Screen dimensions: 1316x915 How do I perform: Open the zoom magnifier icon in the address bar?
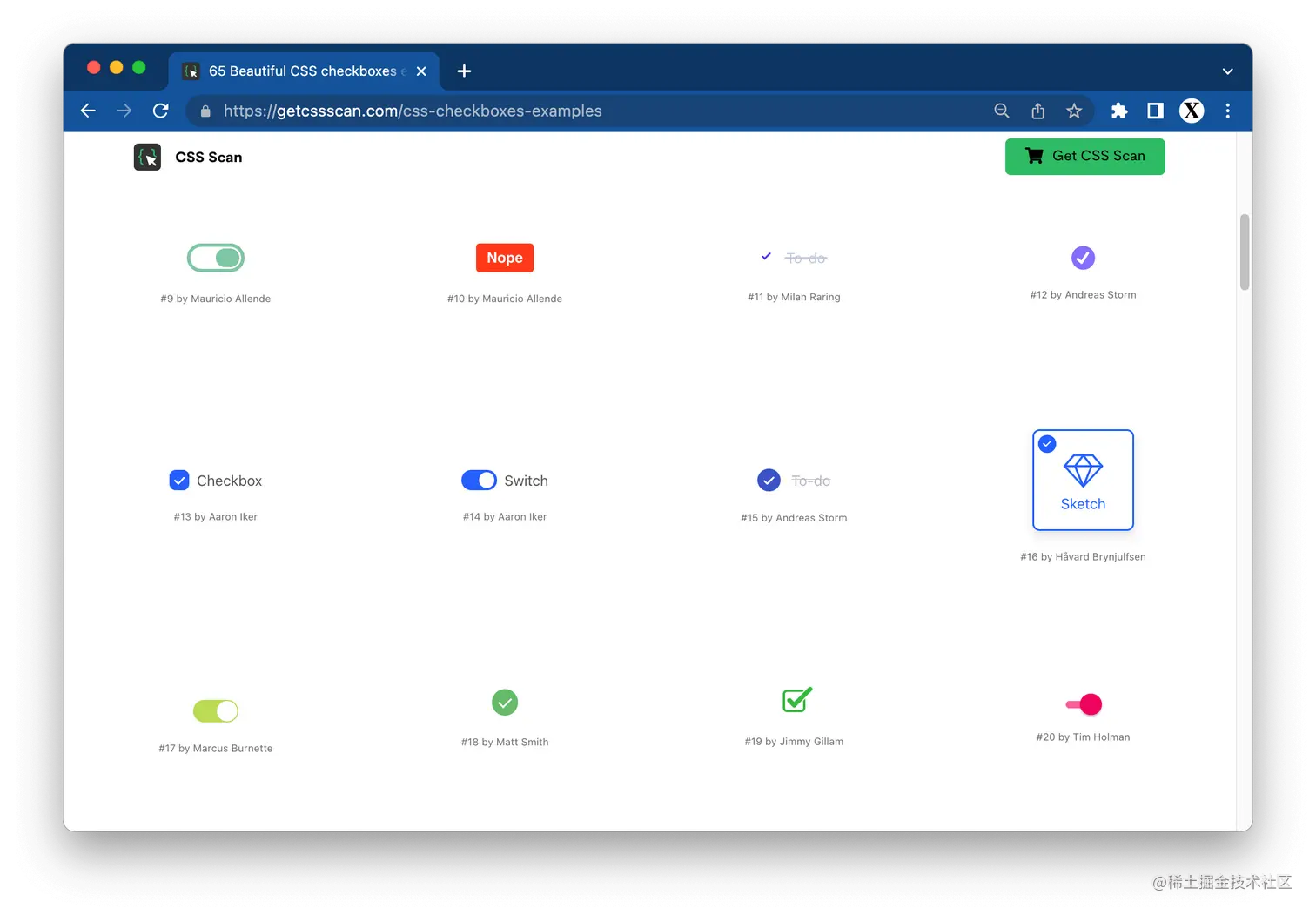[1002, 111]
